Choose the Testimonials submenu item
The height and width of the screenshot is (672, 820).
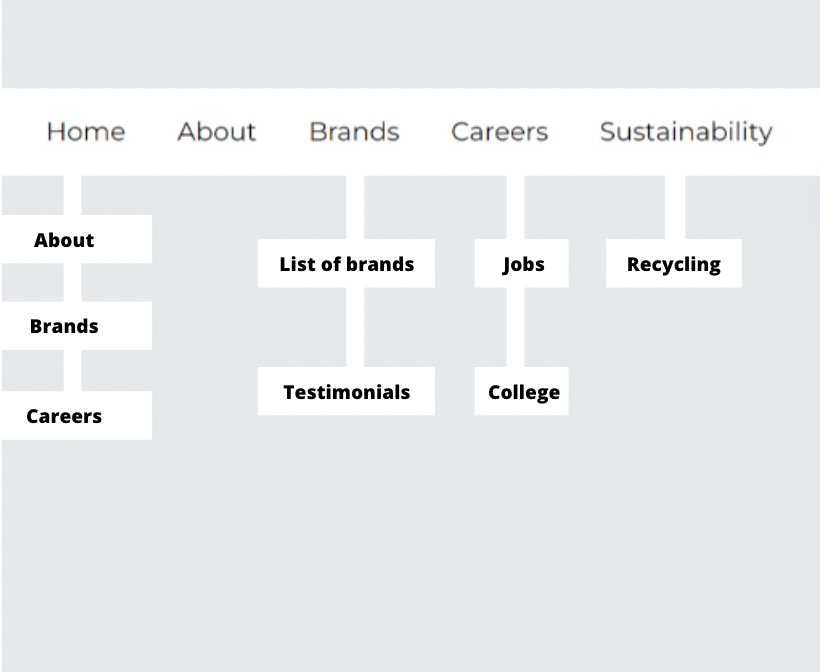[346, 392]
